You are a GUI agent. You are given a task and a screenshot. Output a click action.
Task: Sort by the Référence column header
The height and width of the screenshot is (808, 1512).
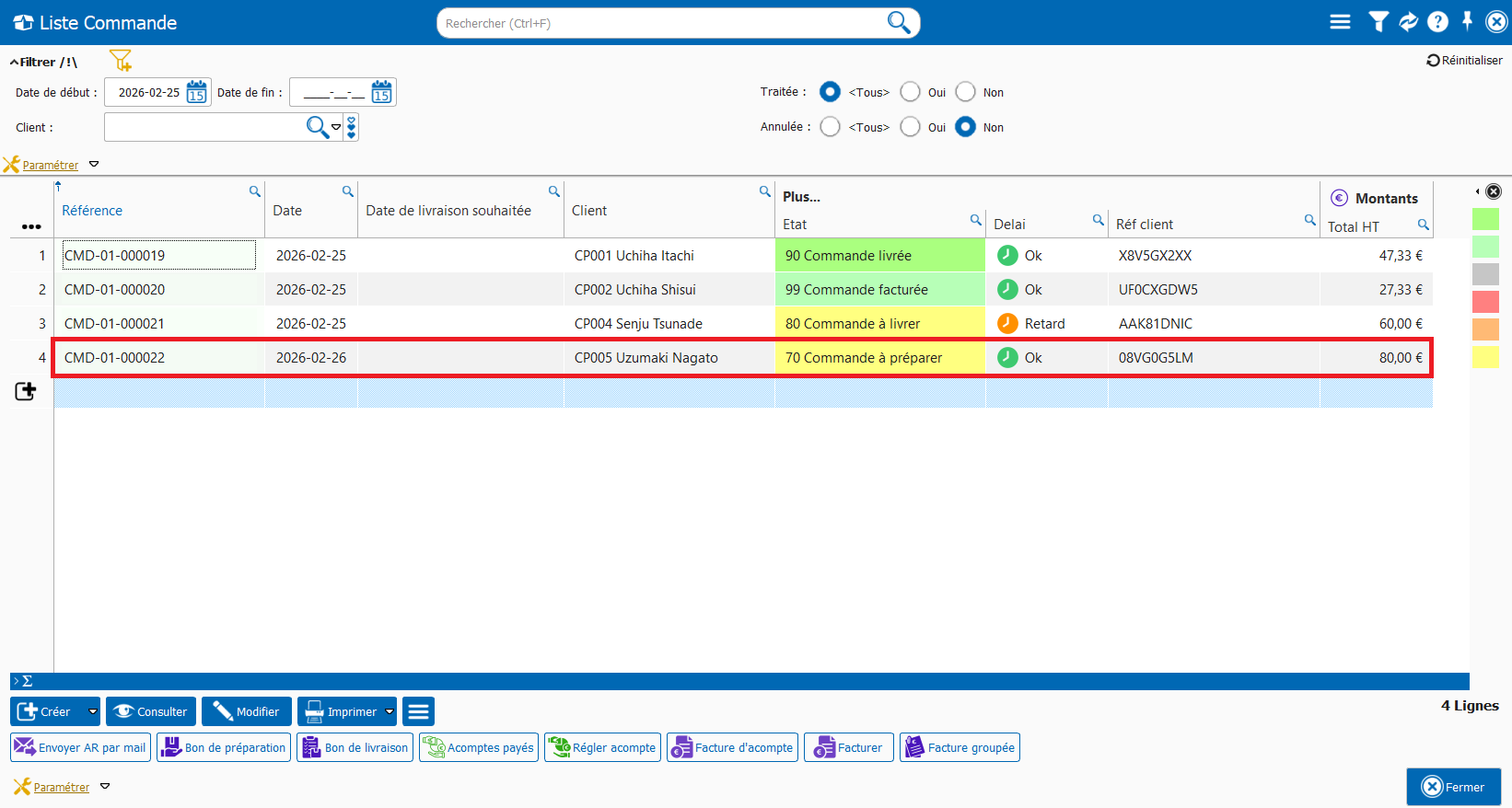pos(92,211)
